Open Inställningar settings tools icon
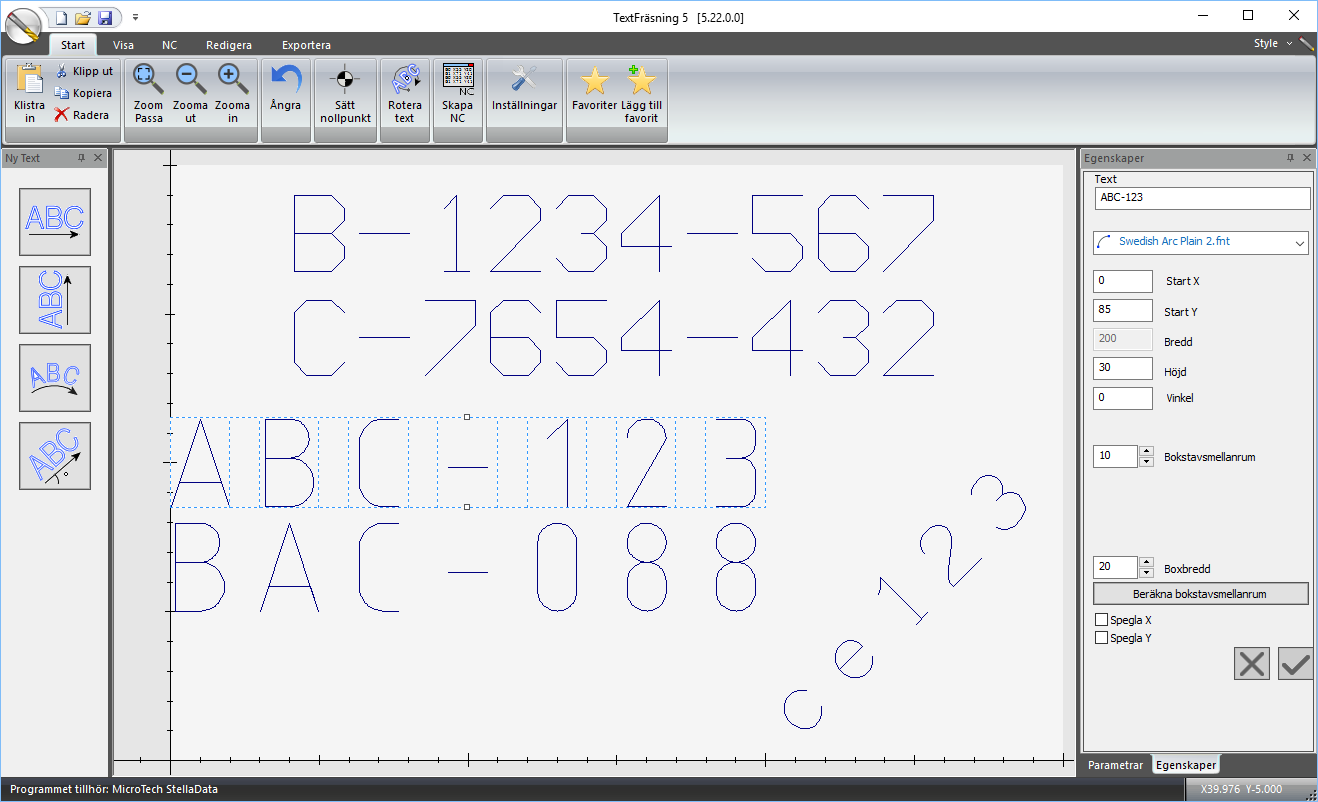This screenshot has height=802, width=1318. click(524, 79)
